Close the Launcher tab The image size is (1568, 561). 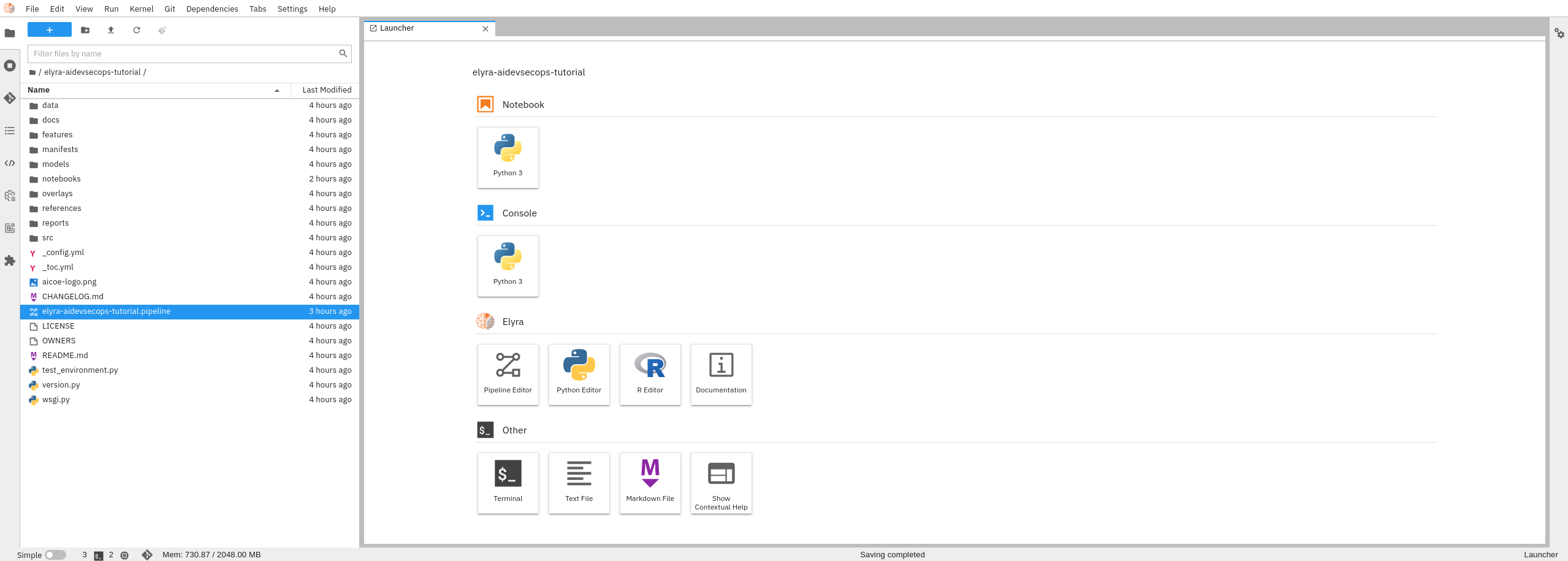coord(485,29)
